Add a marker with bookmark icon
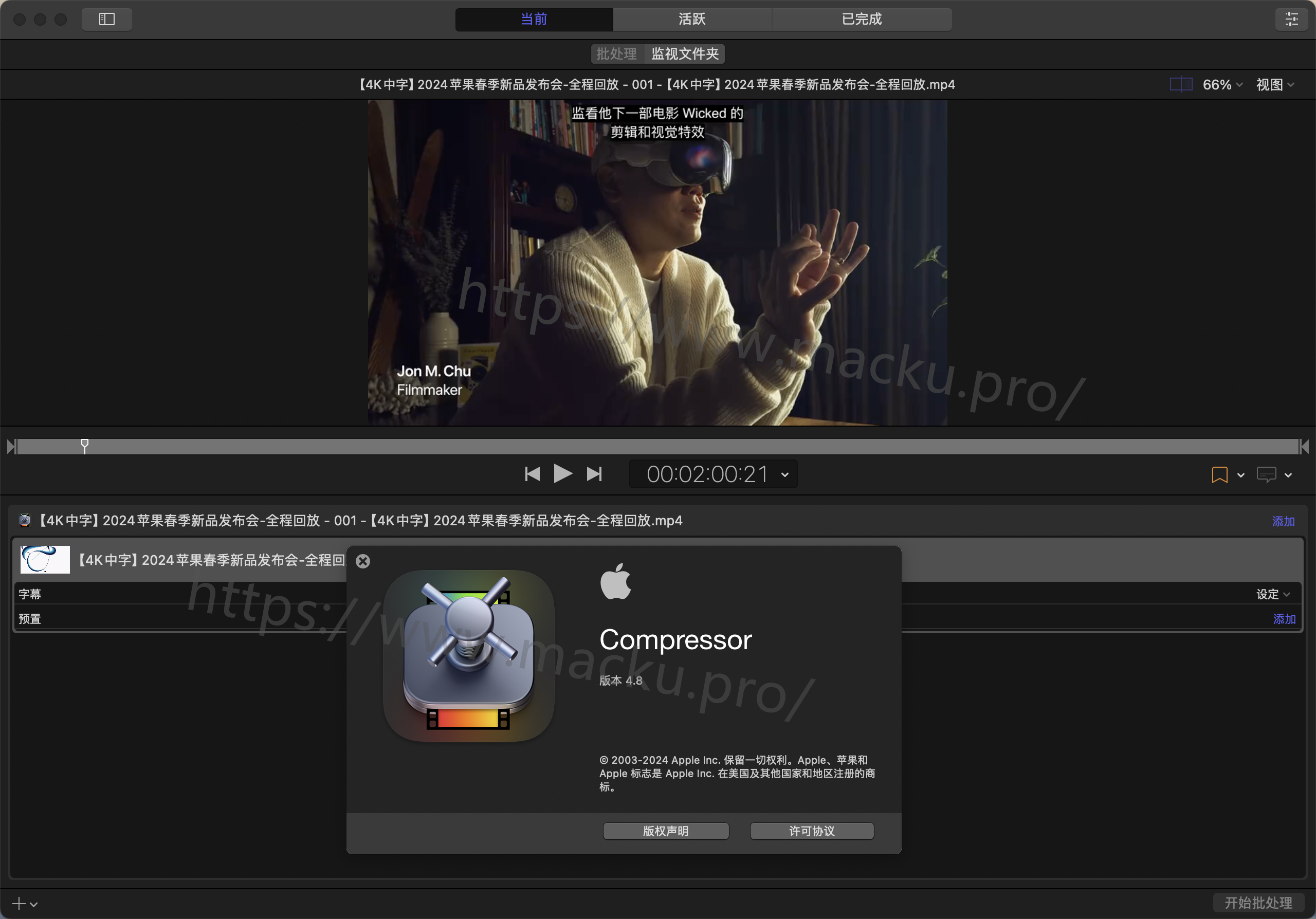 click(1219, 474)
